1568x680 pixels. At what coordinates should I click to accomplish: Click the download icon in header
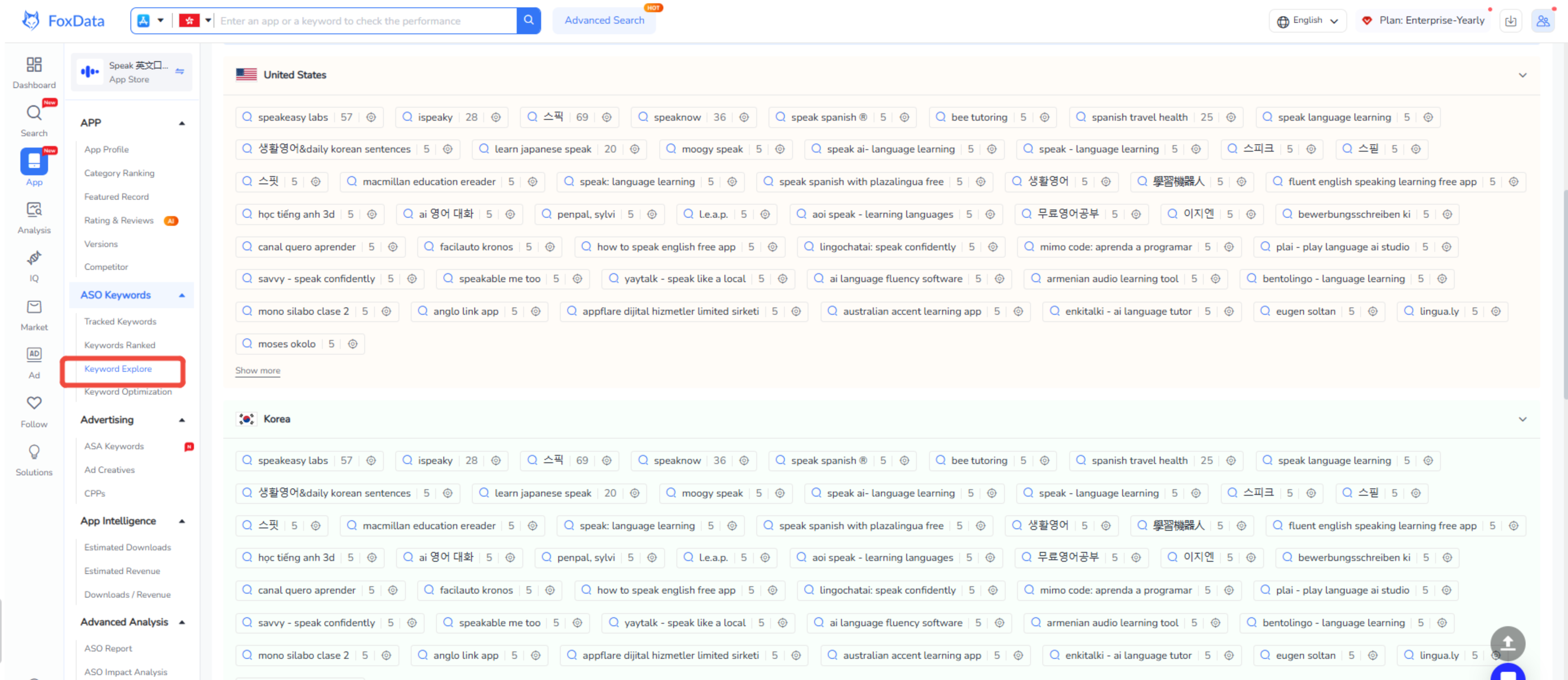pos(1510,21)
